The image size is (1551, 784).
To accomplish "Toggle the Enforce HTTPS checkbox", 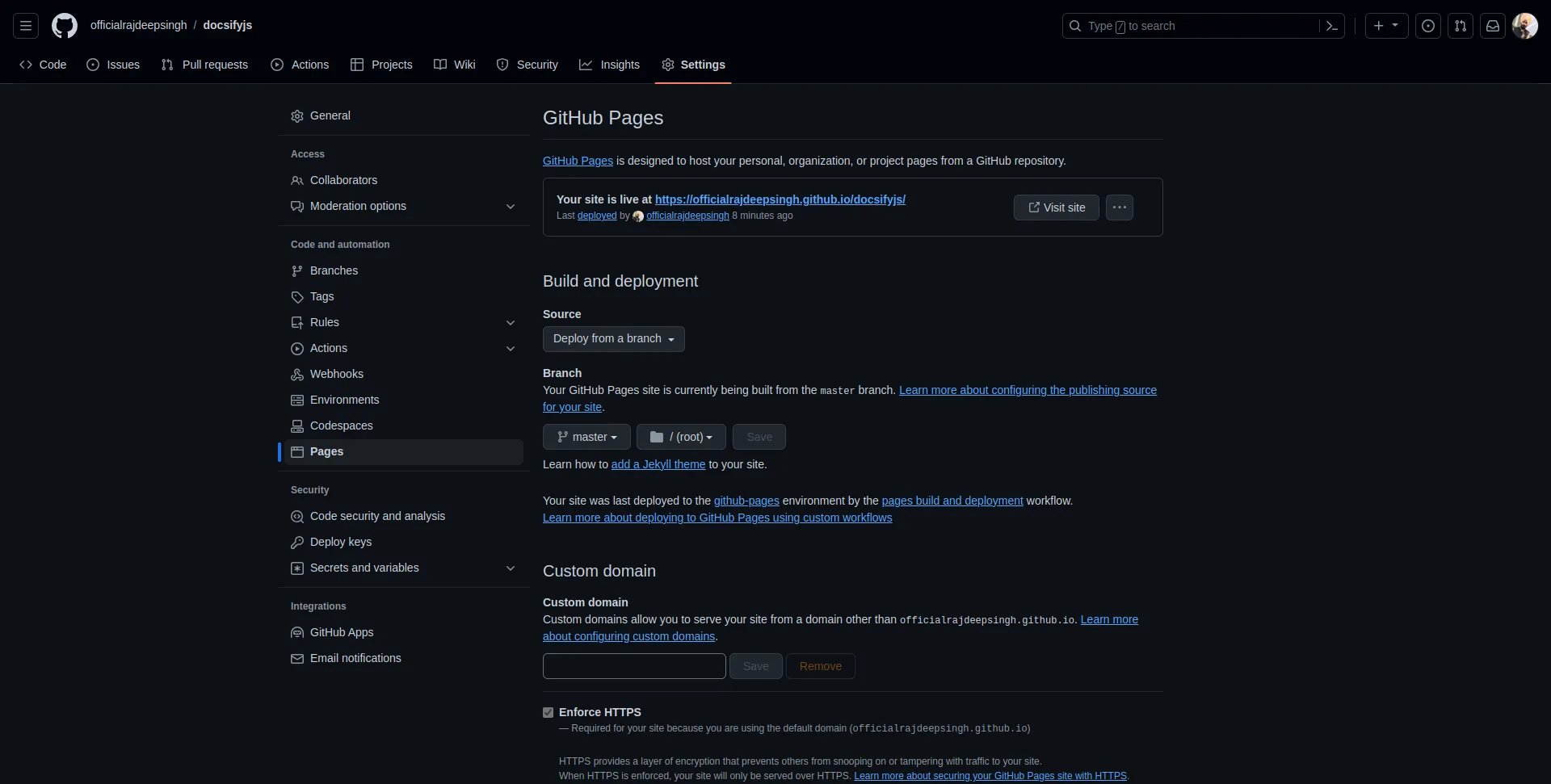I will [549, 713].
